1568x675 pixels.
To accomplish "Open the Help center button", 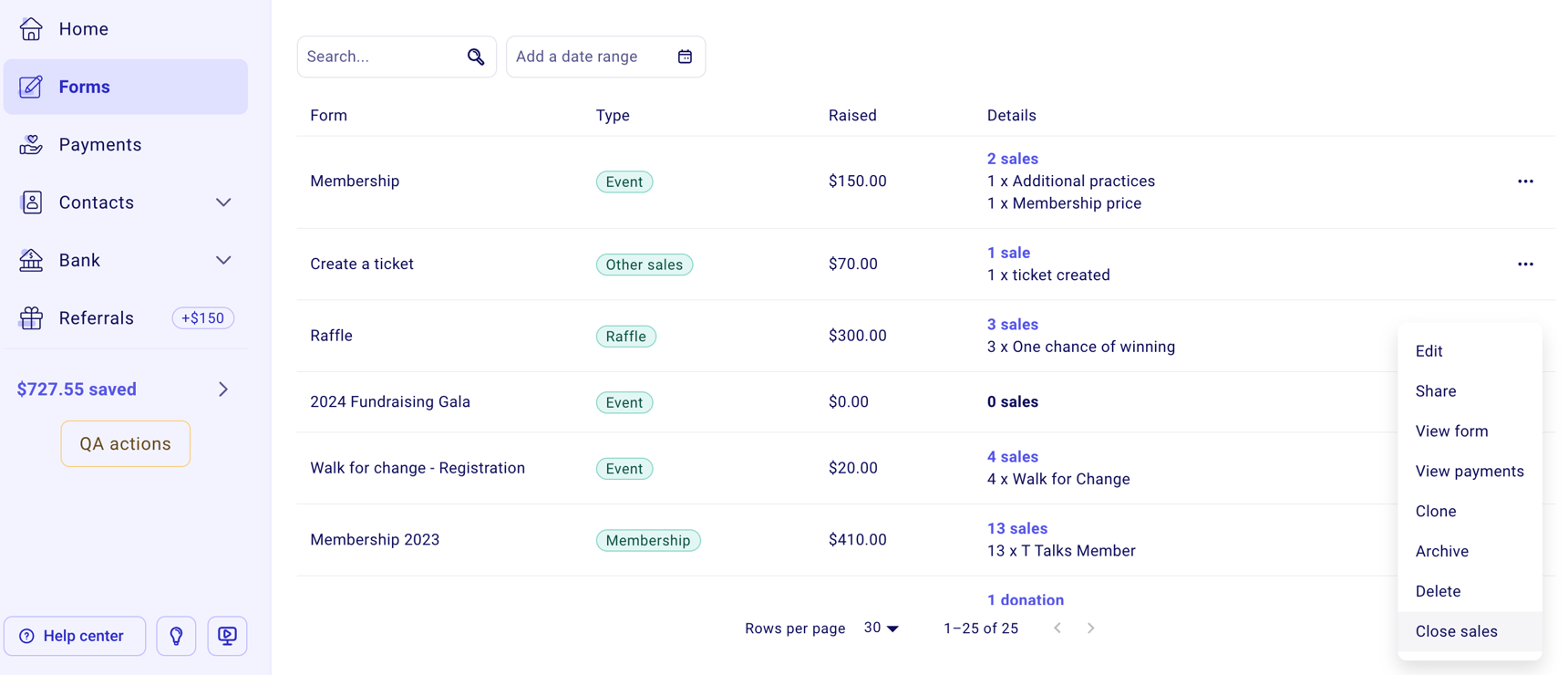I will tap(75, 636).
